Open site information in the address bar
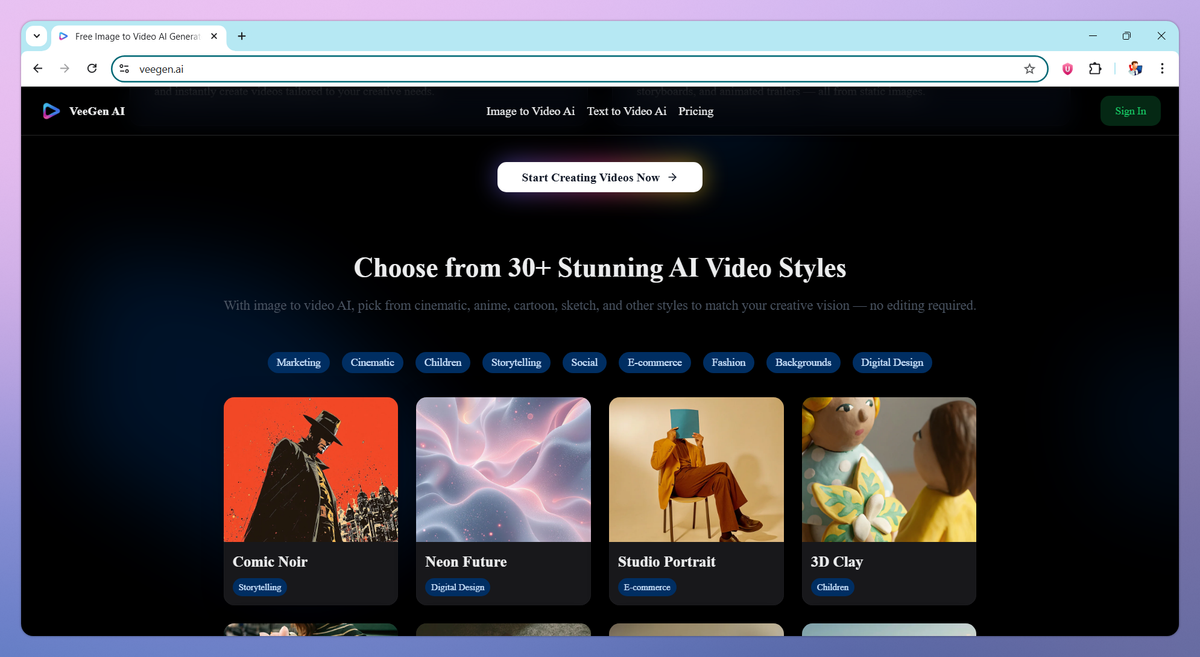1200x657 pixels. point(123,69)
